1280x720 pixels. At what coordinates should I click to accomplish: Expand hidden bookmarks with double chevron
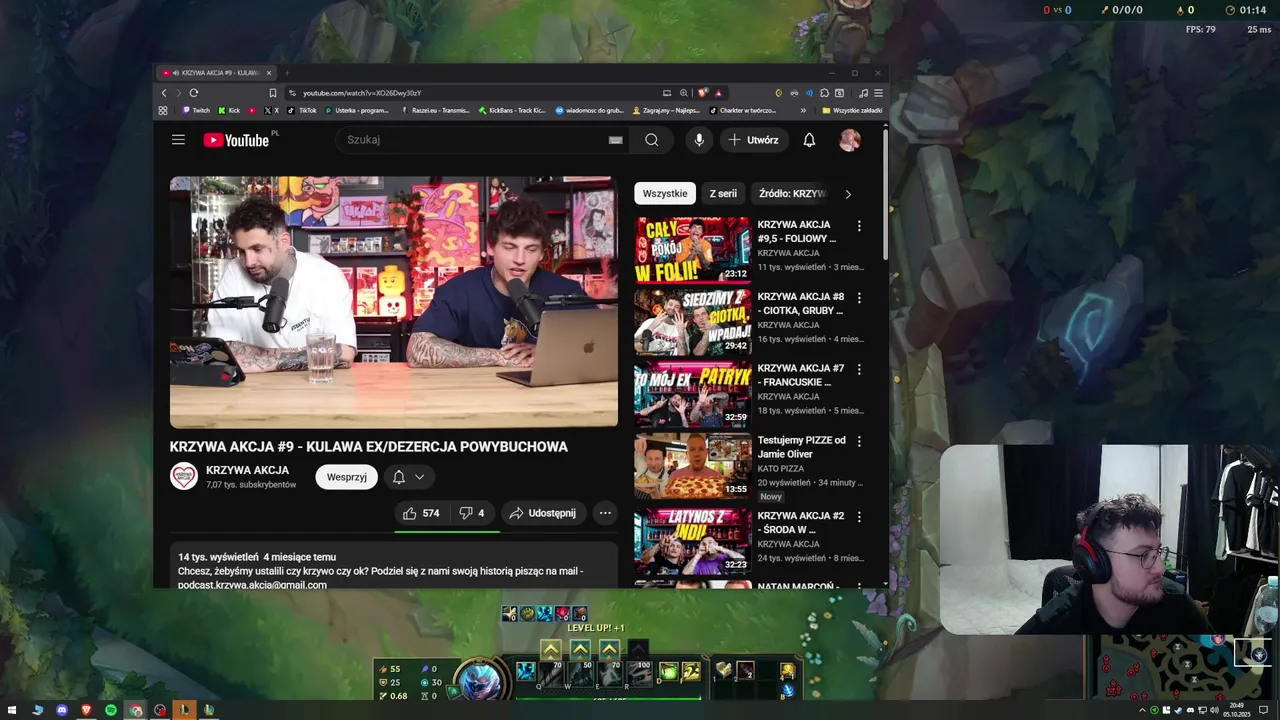point(803,110)
